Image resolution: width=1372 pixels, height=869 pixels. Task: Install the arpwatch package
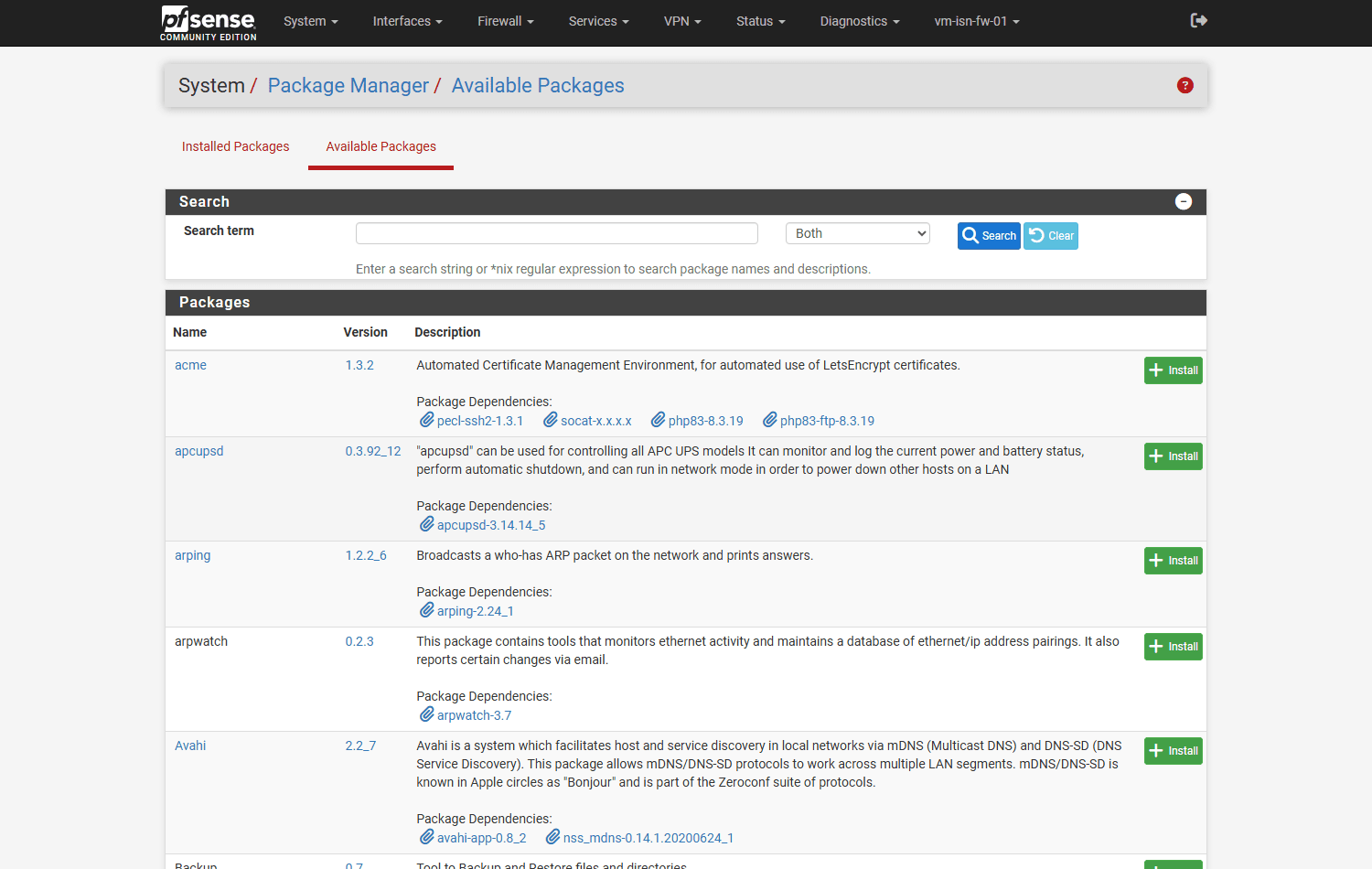1174,647
